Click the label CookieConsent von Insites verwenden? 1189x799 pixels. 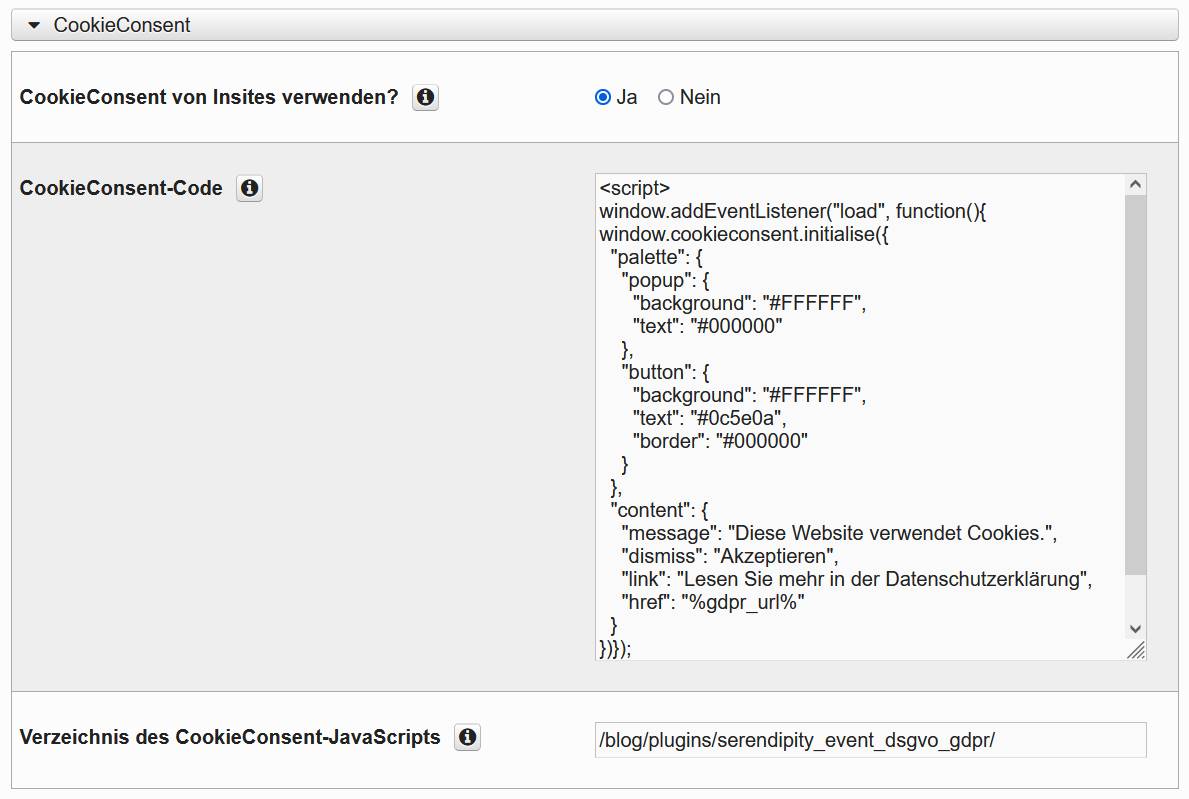(x=209, y=97)
